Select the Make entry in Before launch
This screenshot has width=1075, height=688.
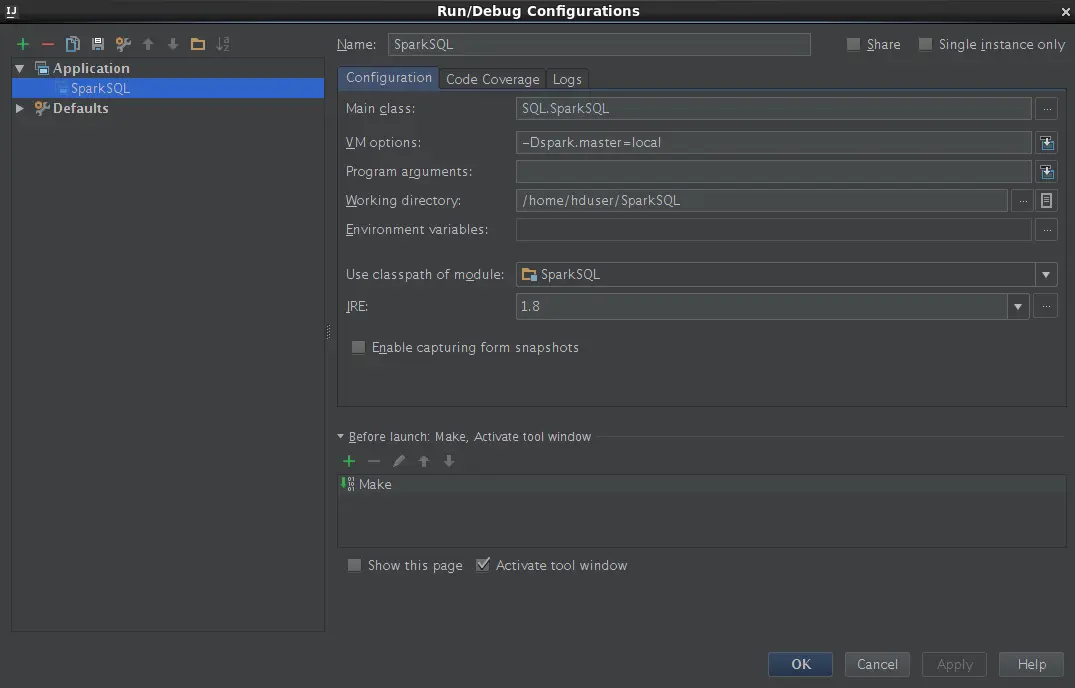click(701, 484)
